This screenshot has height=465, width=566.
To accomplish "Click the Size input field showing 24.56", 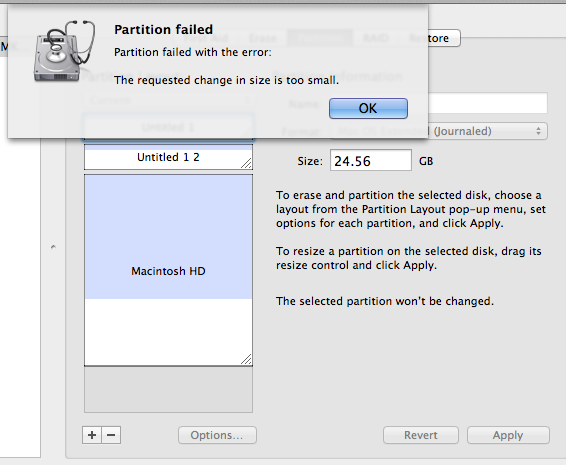I will (371, 160).
